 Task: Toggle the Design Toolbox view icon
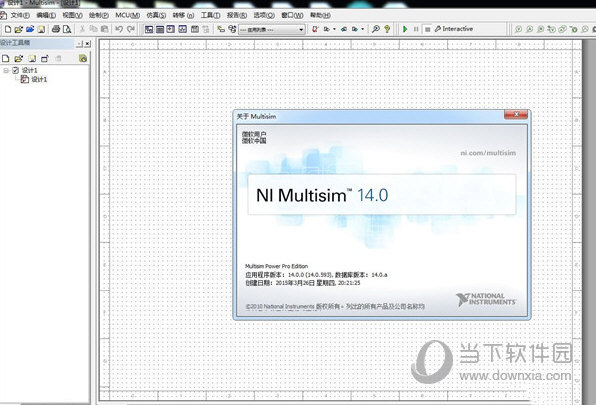coord(149,29)
